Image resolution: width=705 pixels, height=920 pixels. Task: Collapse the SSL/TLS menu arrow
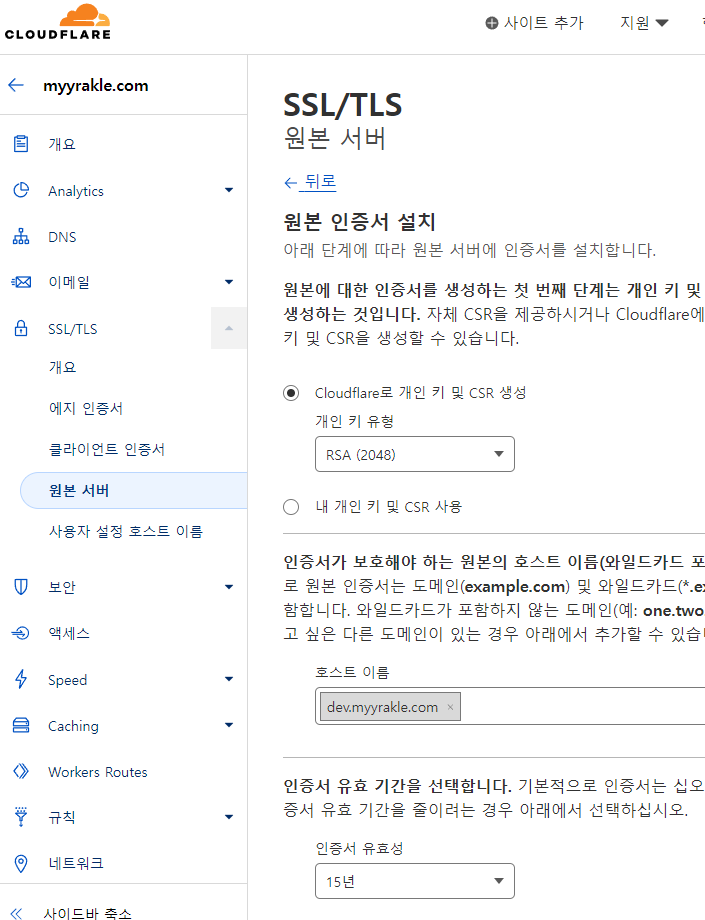pos(229,328)
